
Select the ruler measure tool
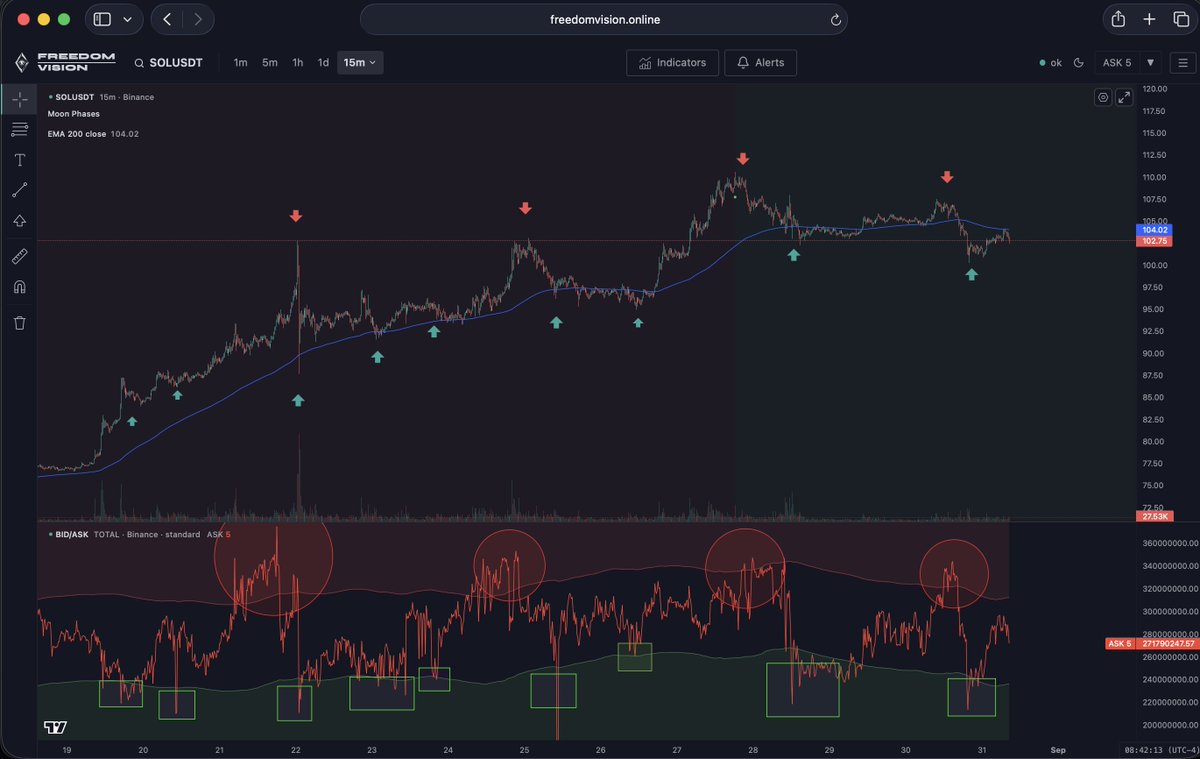pyautogui.click(x=19, y=257)
